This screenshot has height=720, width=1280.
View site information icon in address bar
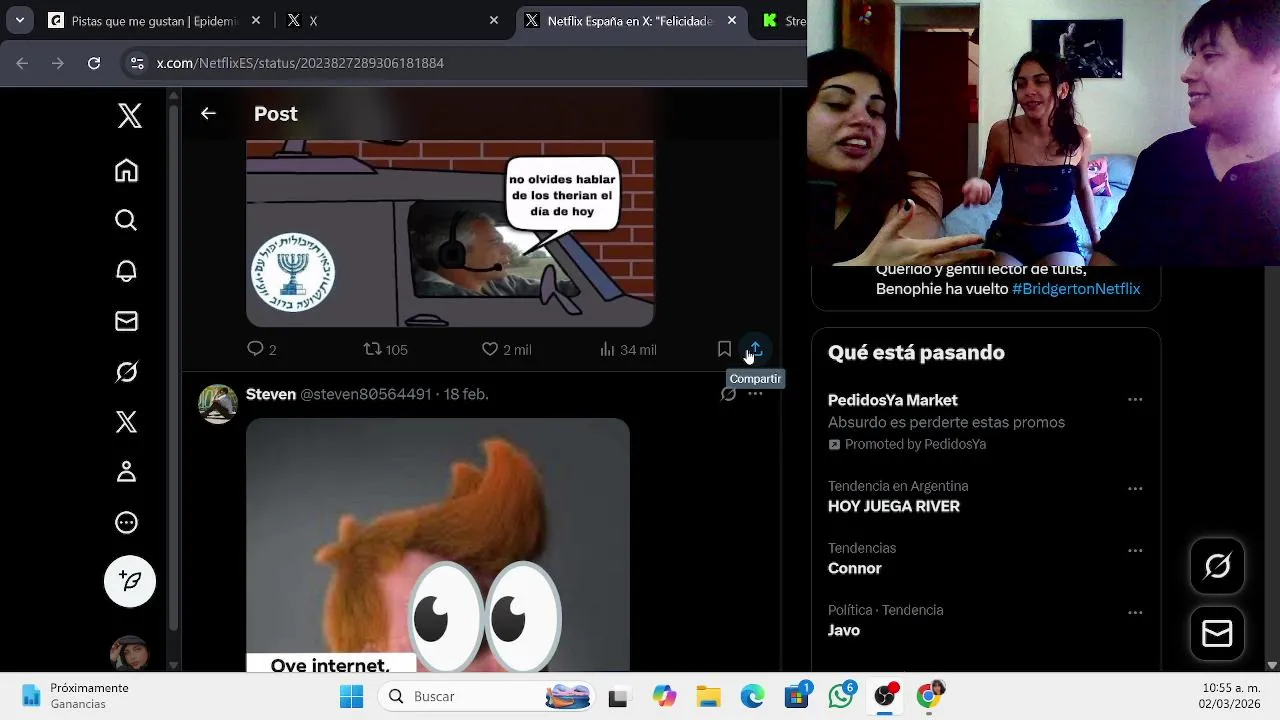tap(137, 63)
